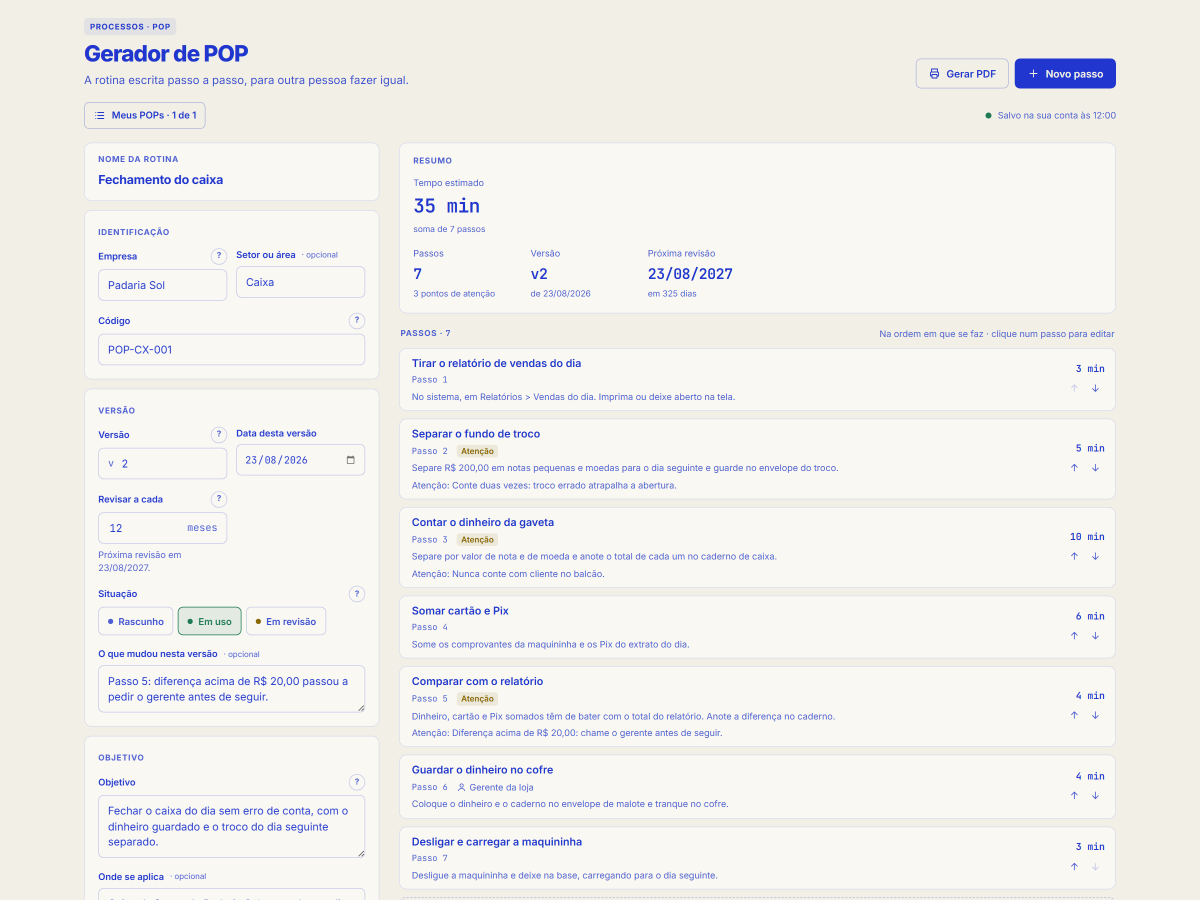Image resolution: width=1200 pixels, height=900 pixels.
Task: Move 'Desligar e carregar a maquininha' up
Action: (x=1074, y=867)
